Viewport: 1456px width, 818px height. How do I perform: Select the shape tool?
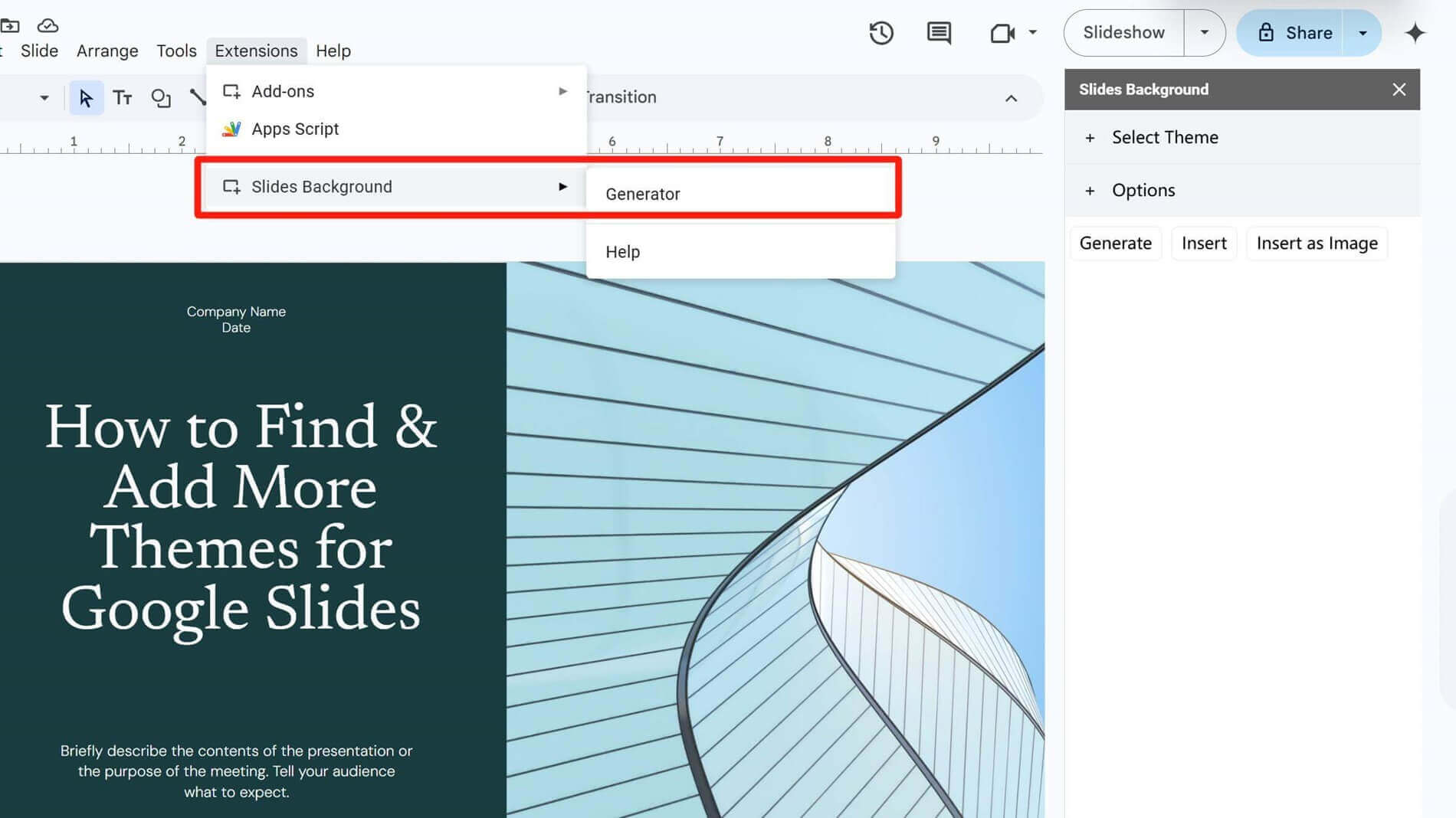(161, 97)
